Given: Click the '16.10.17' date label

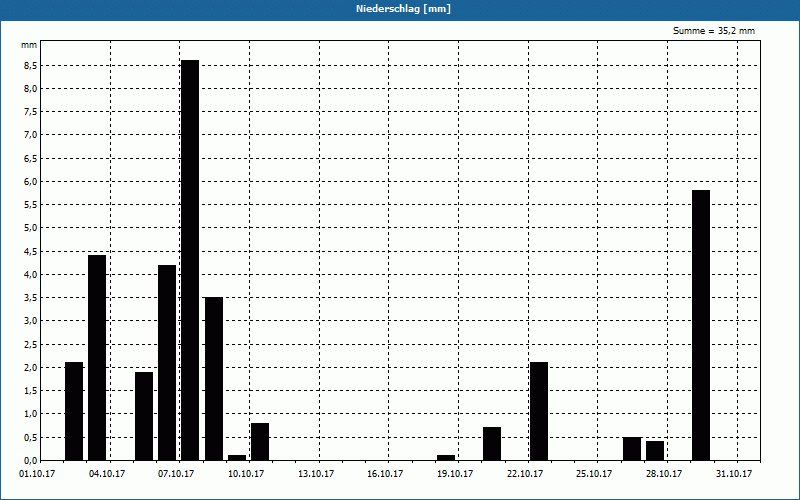Looking at the screenshot, I should tap(385, 474).
